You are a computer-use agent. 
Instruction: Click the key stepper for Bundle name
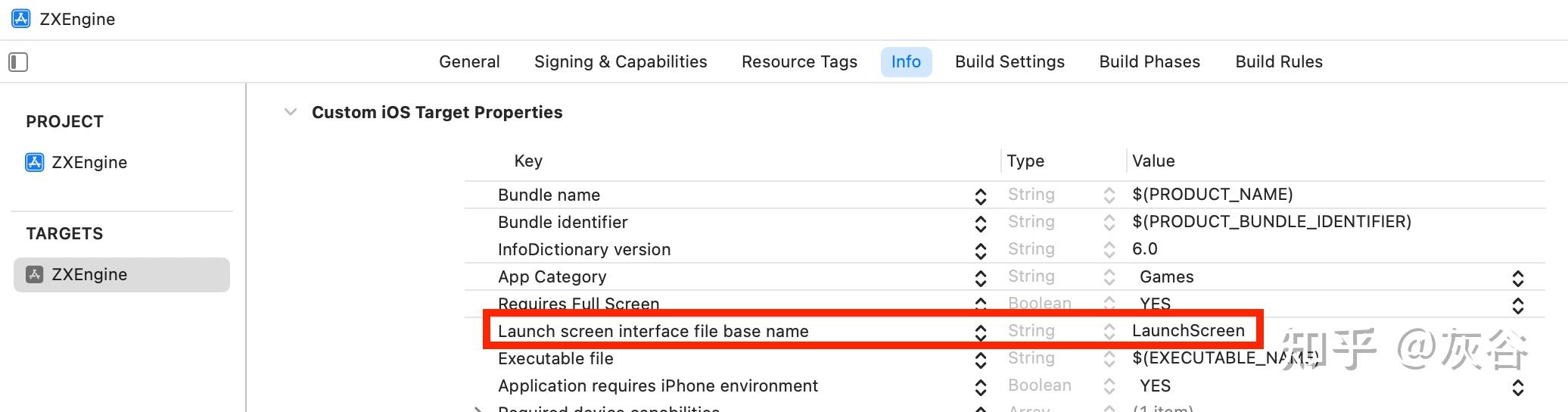tap(981, 196)
